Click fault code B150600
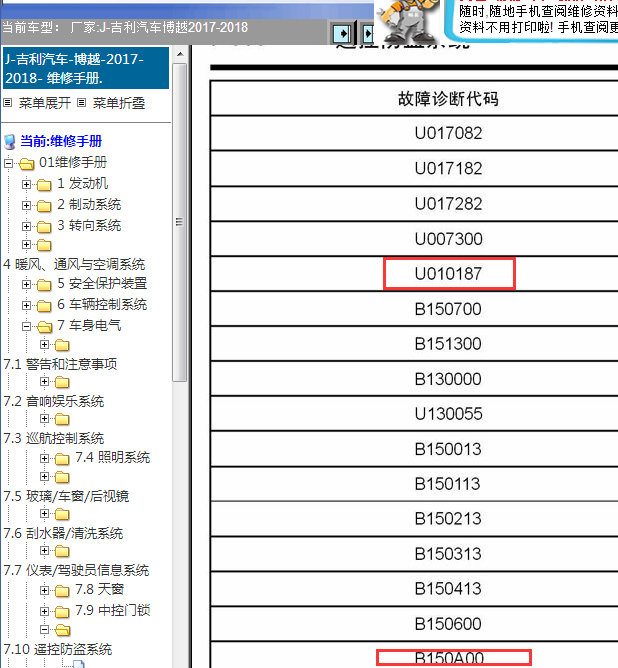 [x=448, y=624]
